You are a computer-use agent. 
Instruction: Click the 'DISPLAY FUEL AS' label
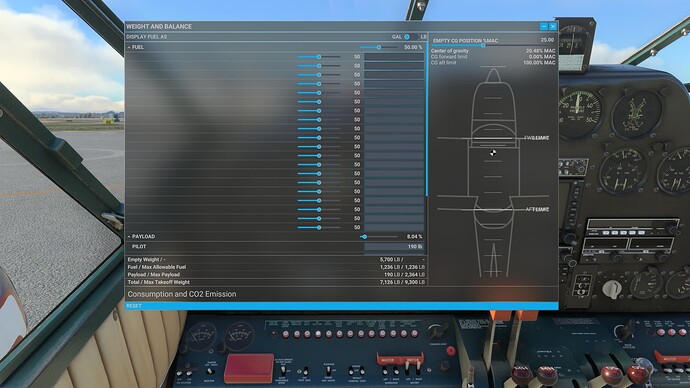point(147,37)
